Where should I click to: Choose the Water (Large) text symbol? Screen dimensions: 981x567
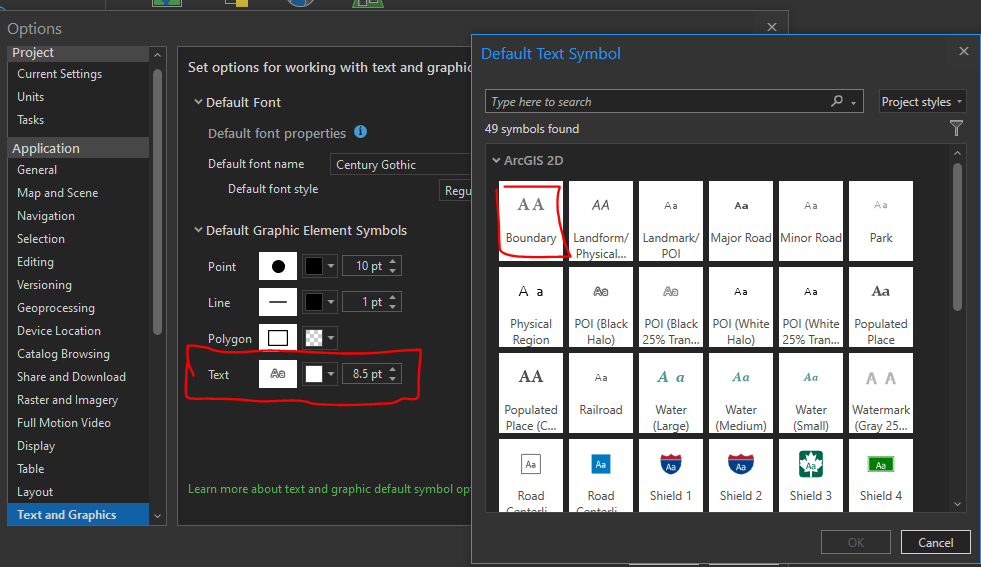pyautogui.click(x=671, y=389)
